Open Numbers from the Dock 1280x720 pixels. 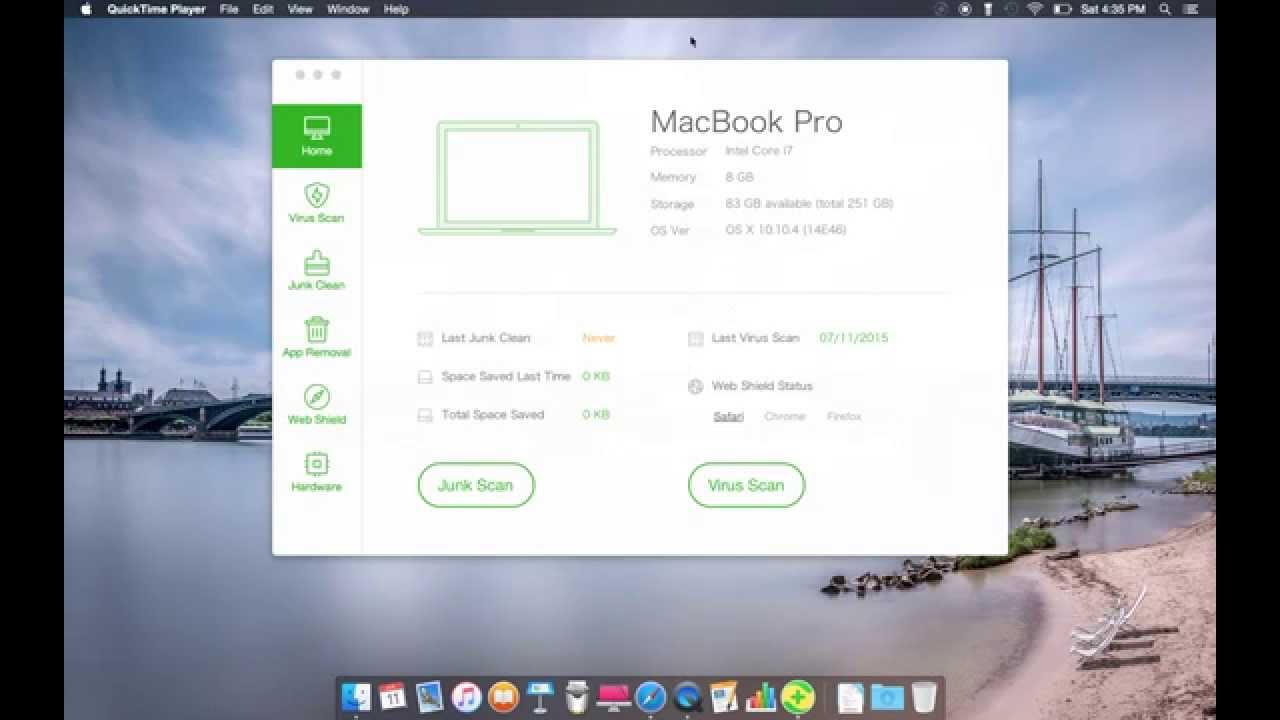pyautogui.click(x=761, y=697)
